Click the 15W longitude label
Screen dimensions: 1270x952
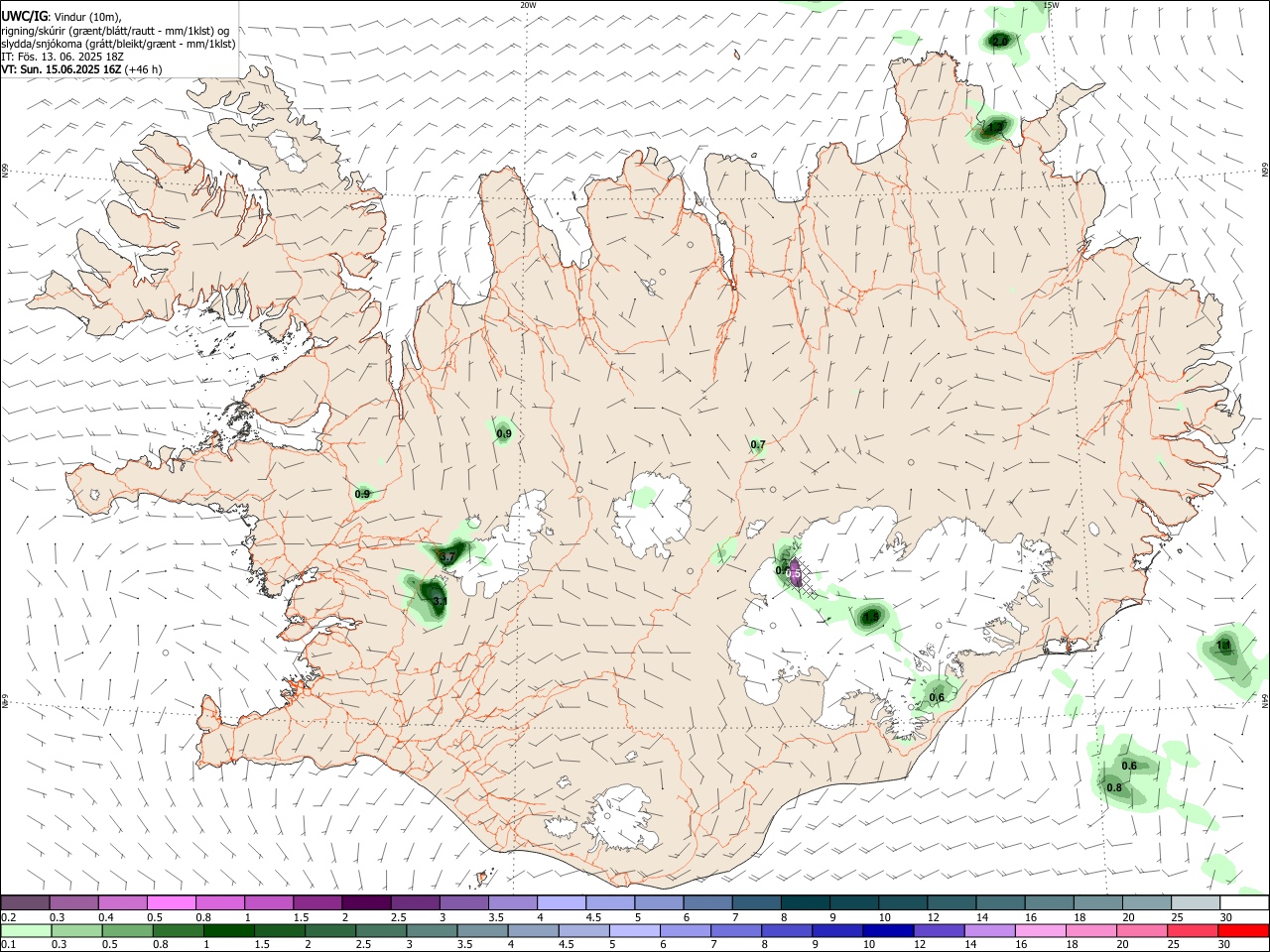click(1051, 5)
